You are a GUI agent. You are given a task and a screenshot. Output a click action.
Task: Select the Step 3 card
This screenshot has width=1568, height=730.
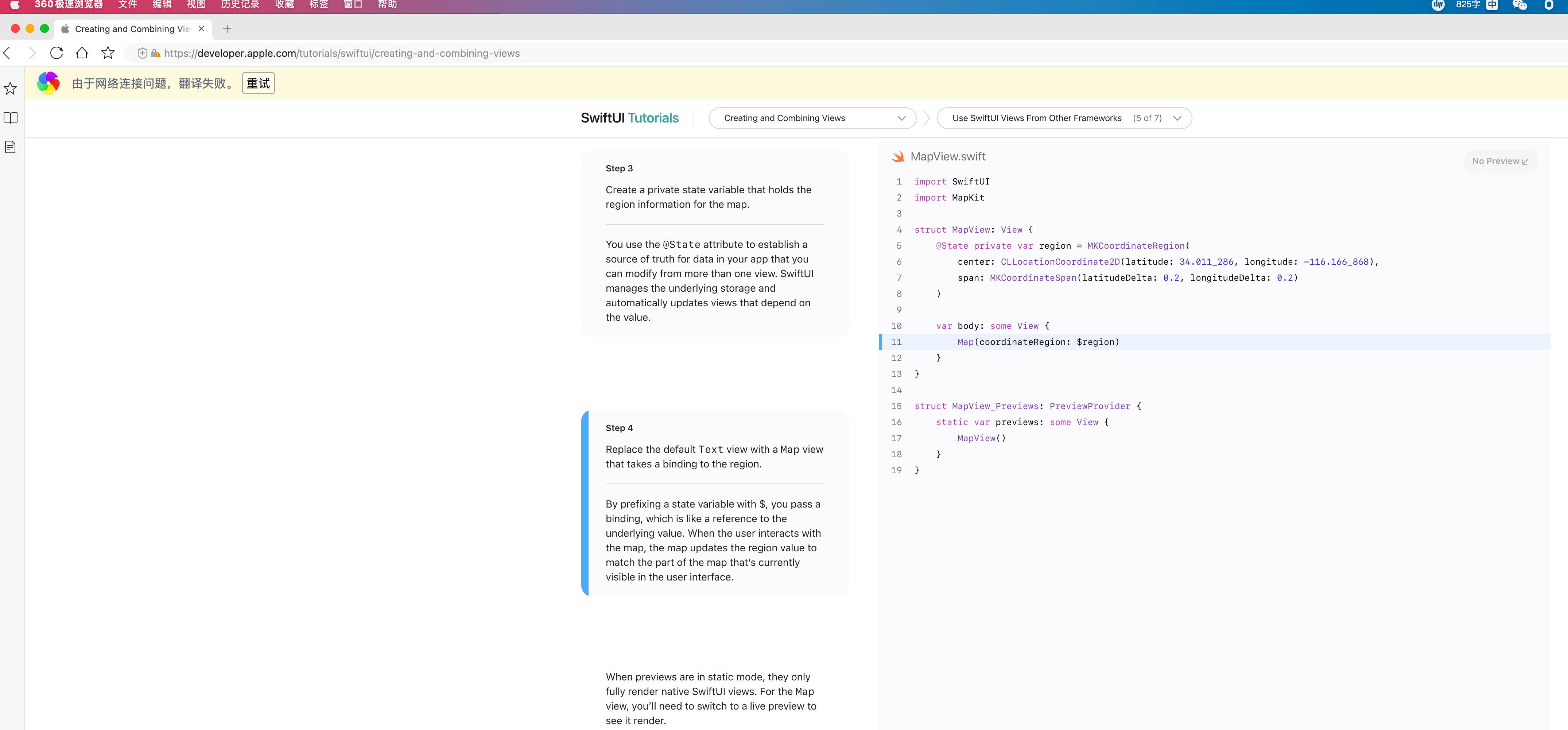point(715,243)
